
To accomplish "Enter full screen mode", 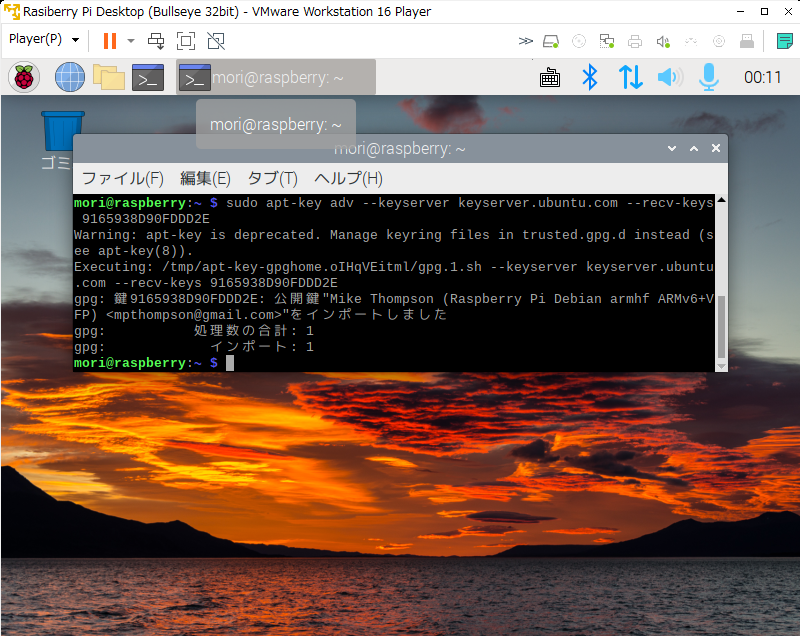I will tap(186, 41).
